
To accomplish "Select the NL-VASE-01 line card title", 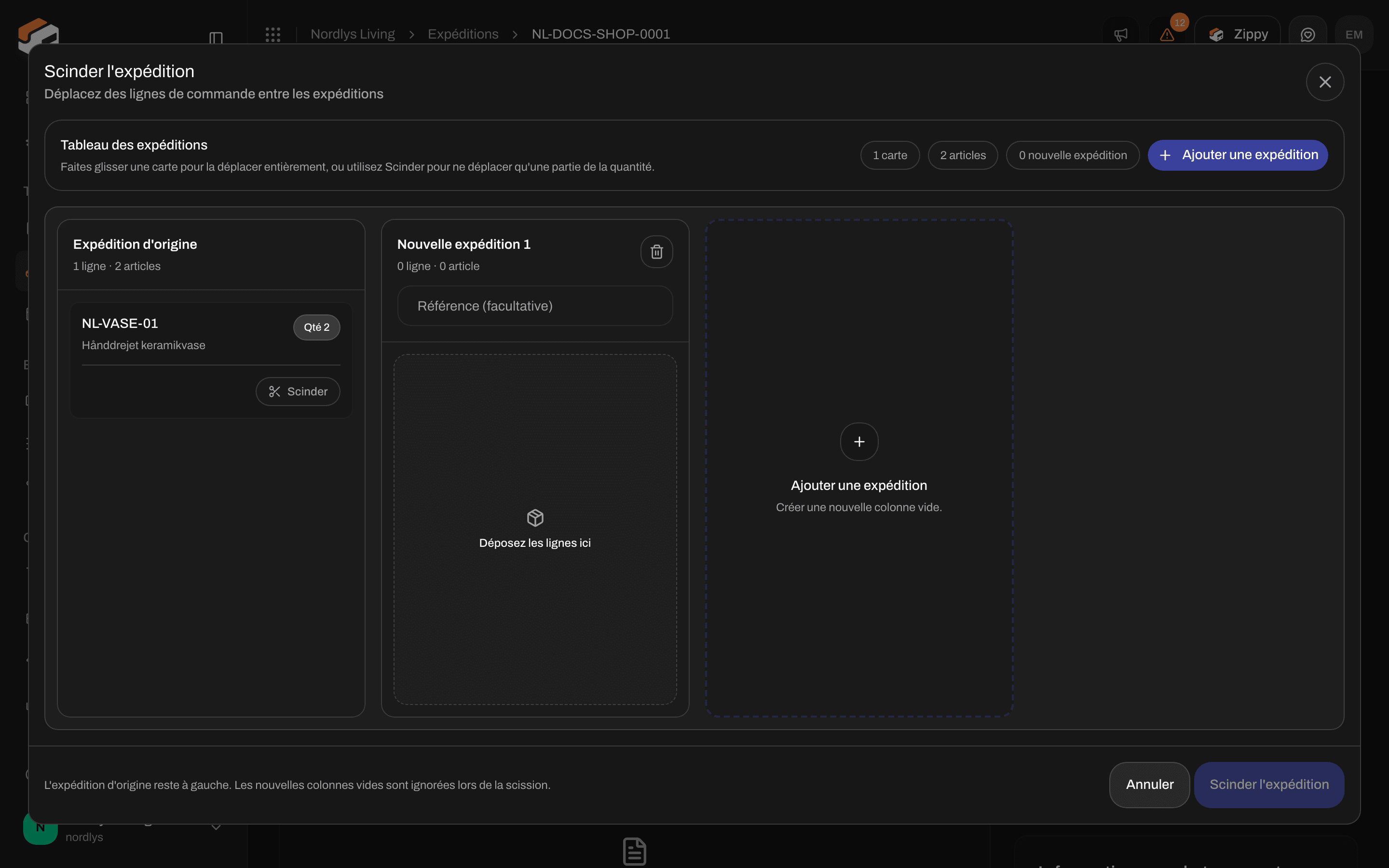I will click(120, 323).
